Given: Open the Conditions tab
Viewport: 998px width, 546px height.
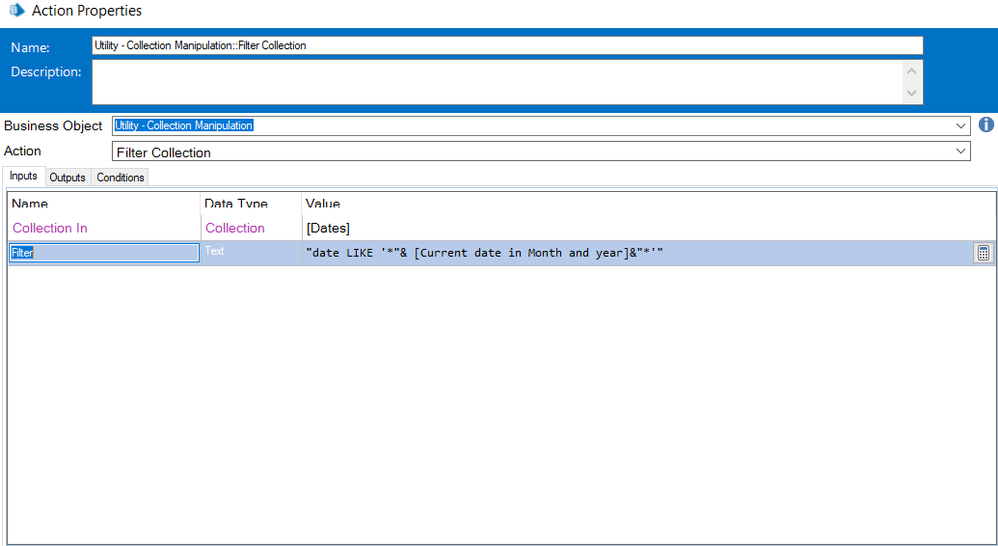Looking at the screenshot, I should click(120, 177).
